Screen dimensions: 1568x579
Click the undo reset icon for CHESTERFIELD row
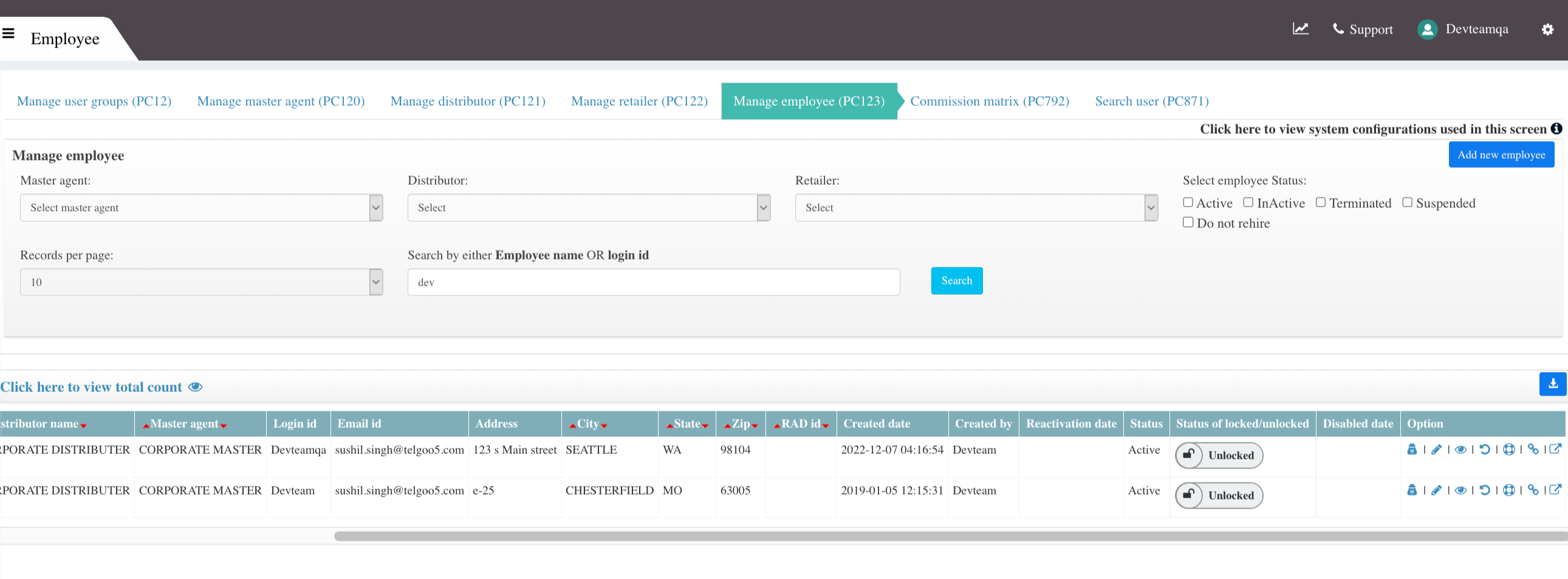tap(1485, 490)
